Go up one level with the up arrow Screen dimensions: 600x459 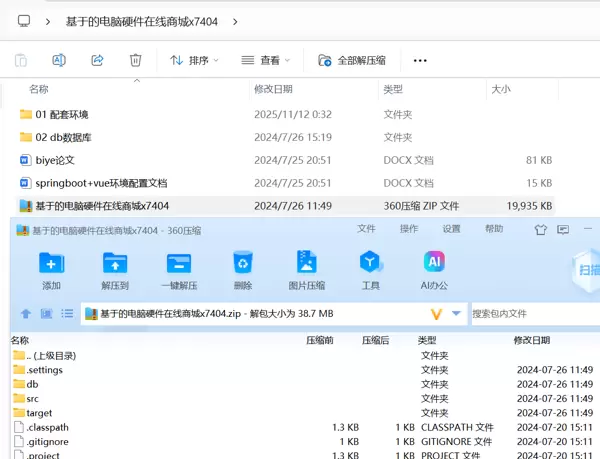[x=26, y=314]
